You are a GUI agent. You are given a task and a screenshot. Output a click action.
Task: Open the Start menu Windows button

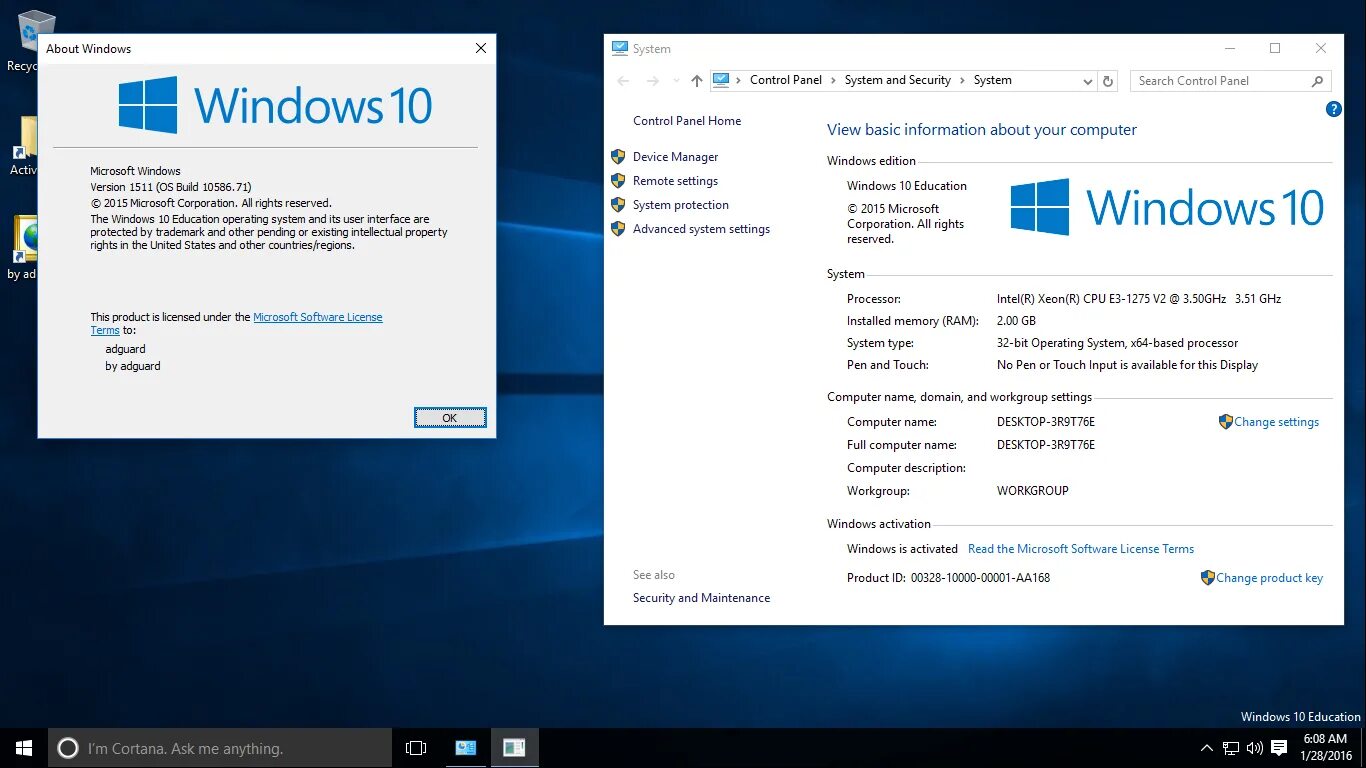24,748
